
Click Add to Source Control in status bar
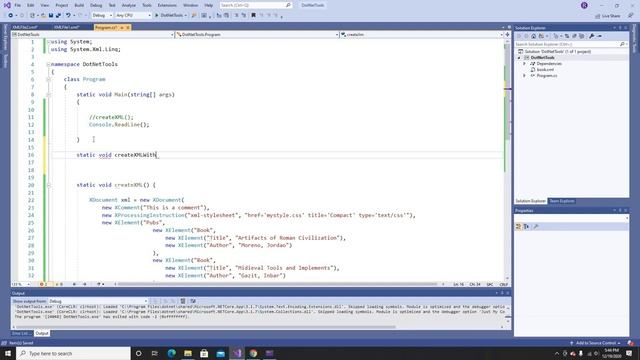[x=595, y=343]
